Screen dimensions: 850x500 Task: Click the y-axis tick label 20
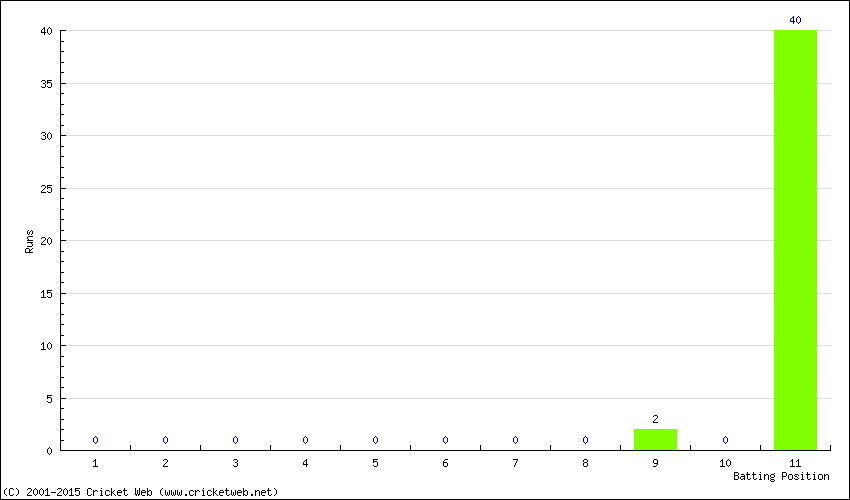tap(47, 241)
